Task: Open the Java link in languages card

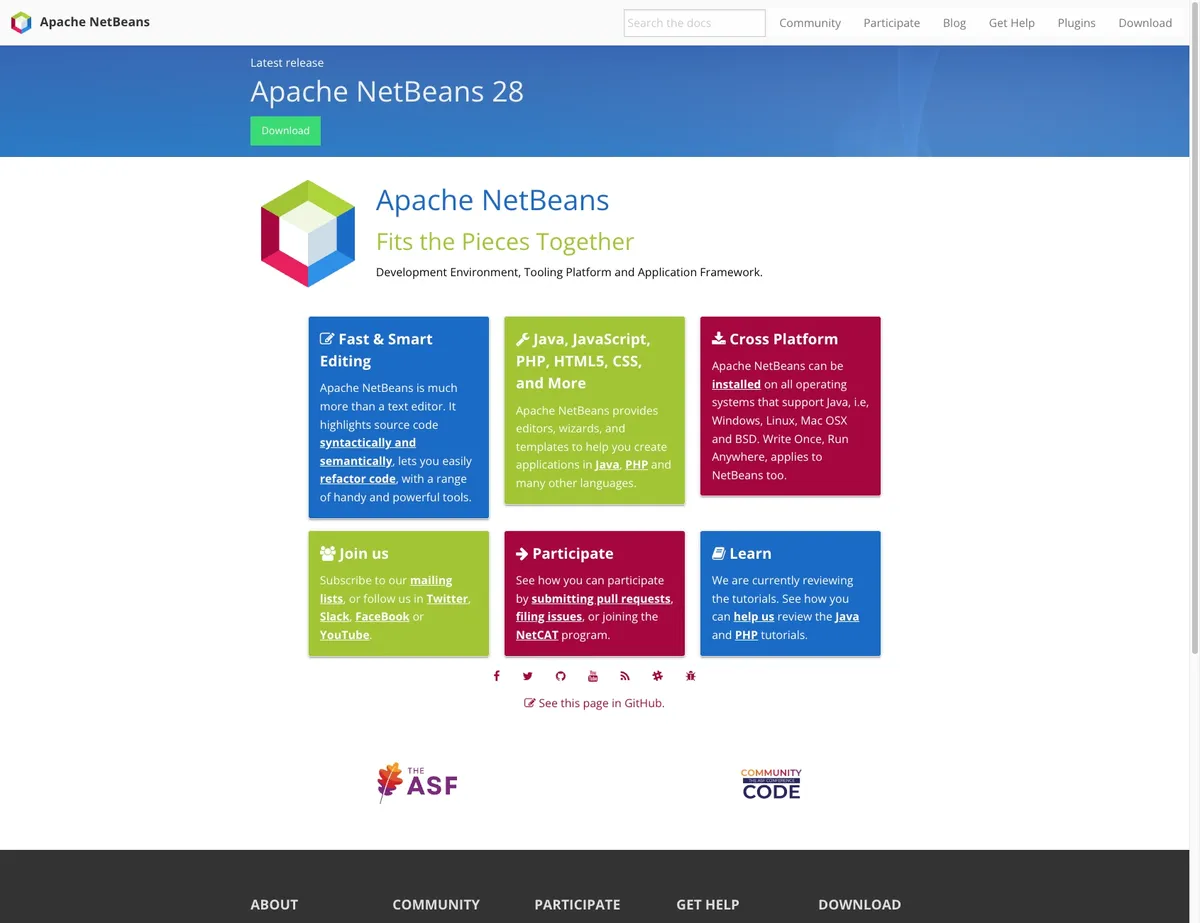Action: pyautogui.click(x=607, y=465)
